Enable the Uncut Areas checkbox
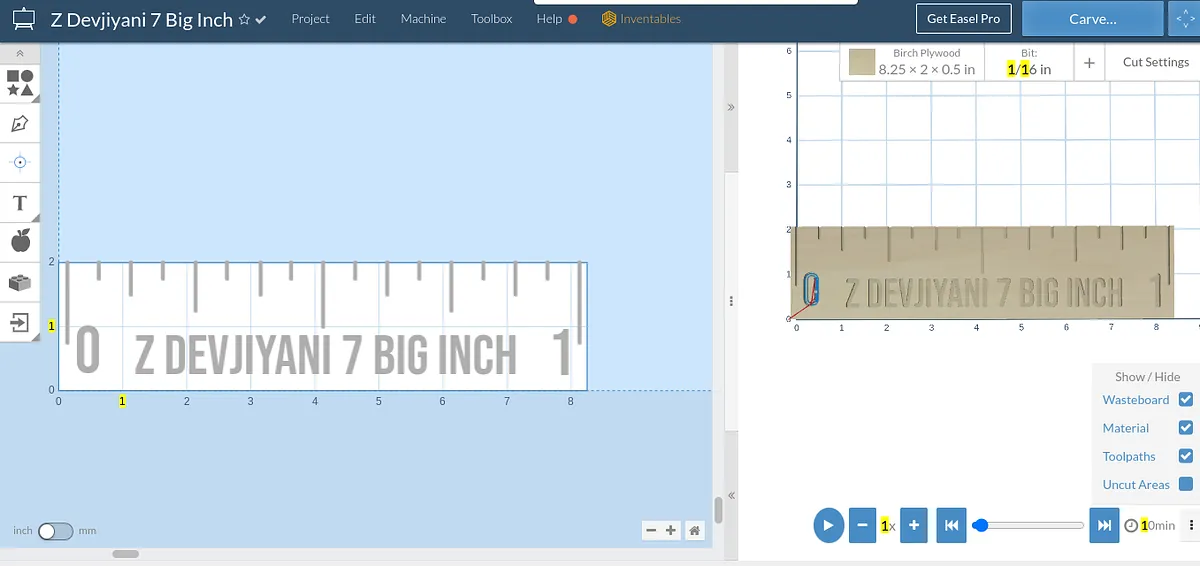 tap(1186, 485)
